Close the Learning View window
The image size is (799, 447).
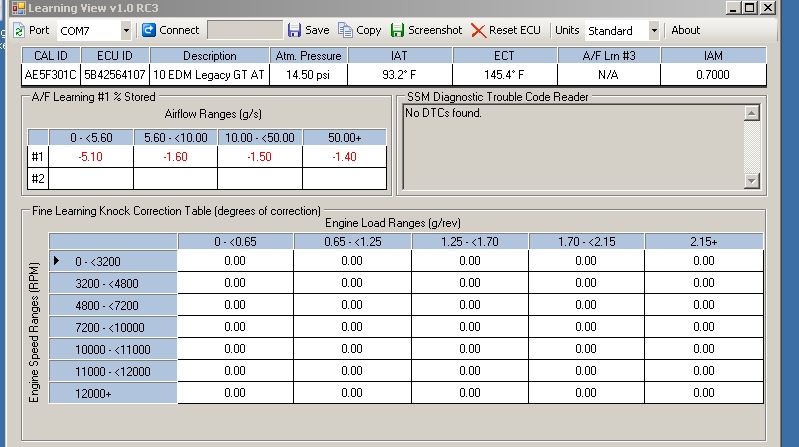[x=767, y=8]
